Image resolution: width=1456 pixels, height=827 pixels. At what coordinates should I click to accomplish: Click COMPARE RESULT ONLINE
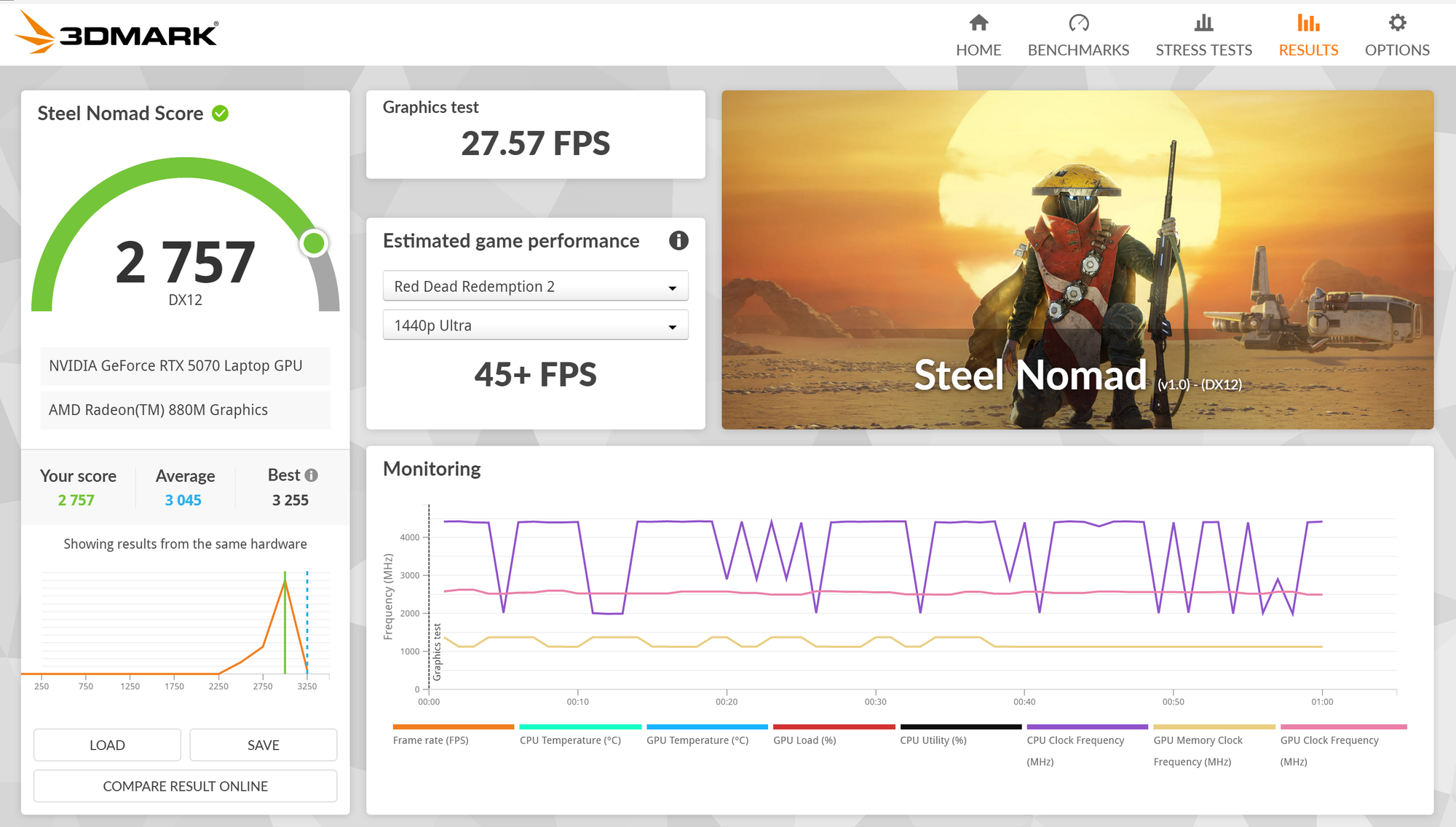point(185,786)
